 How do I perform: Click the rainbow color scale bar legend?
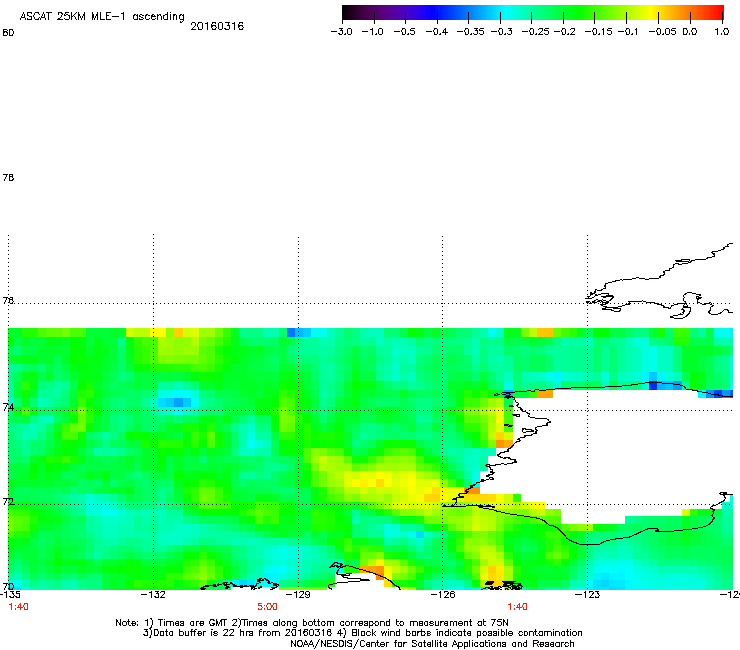[x=533, y=13]
